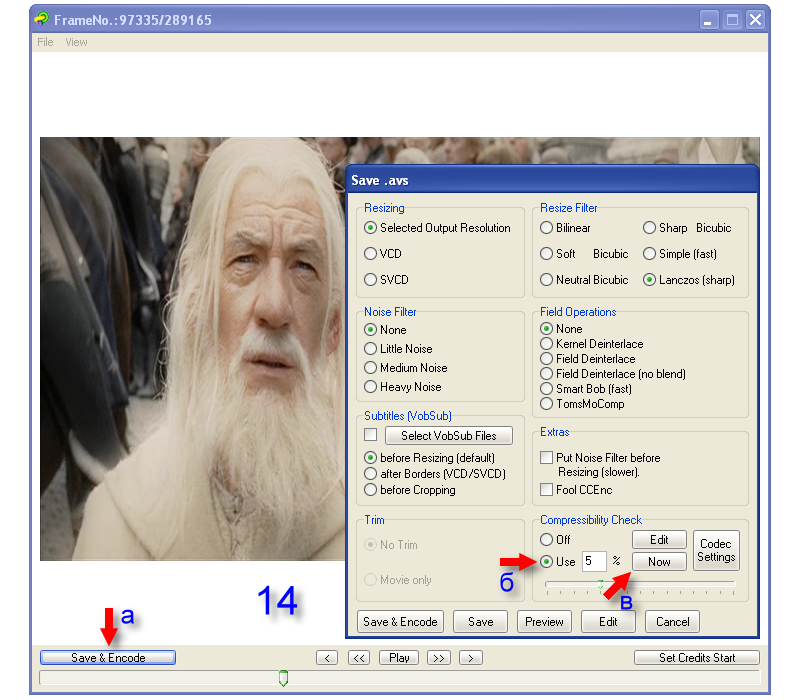Open the File menu

45,42
